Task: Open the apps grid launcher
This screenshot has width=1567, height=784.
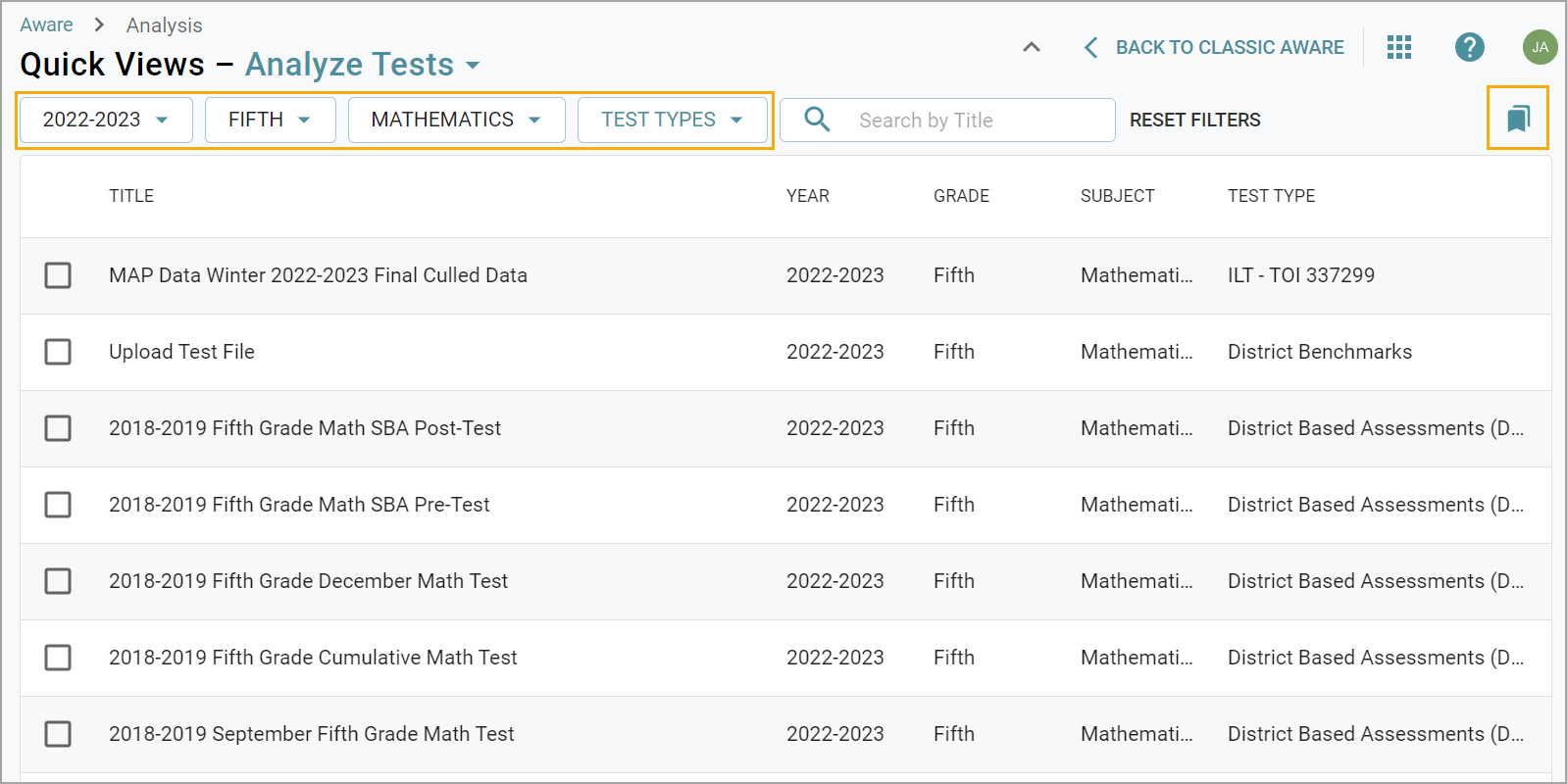Action: [1399, 47]
